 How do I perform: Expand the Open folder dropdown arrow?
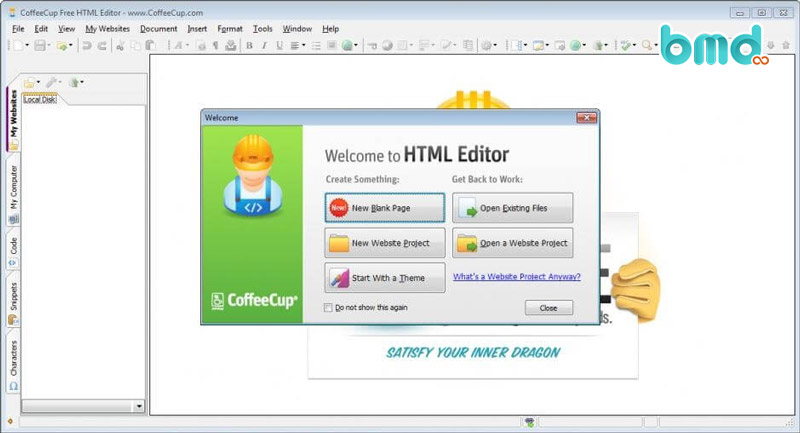(x=70, y=45)
